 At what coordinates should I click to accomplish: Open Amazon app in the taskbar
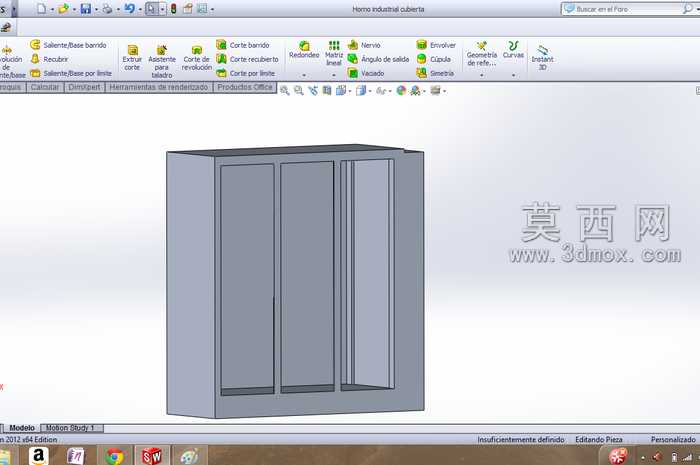(x=39, y=456)
